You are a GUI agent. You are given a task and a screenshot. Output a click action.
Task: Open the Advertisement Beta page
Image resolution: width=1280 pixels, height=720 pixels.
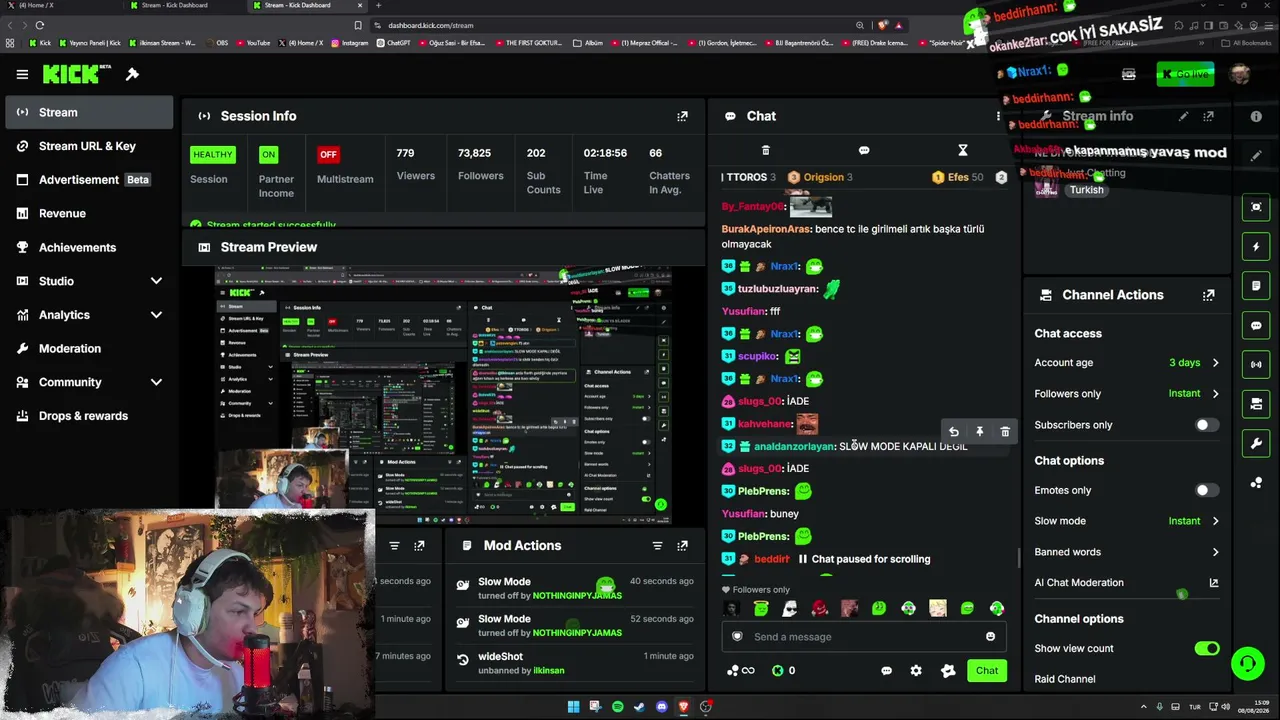pyautogui.click(x=89, y=180)
